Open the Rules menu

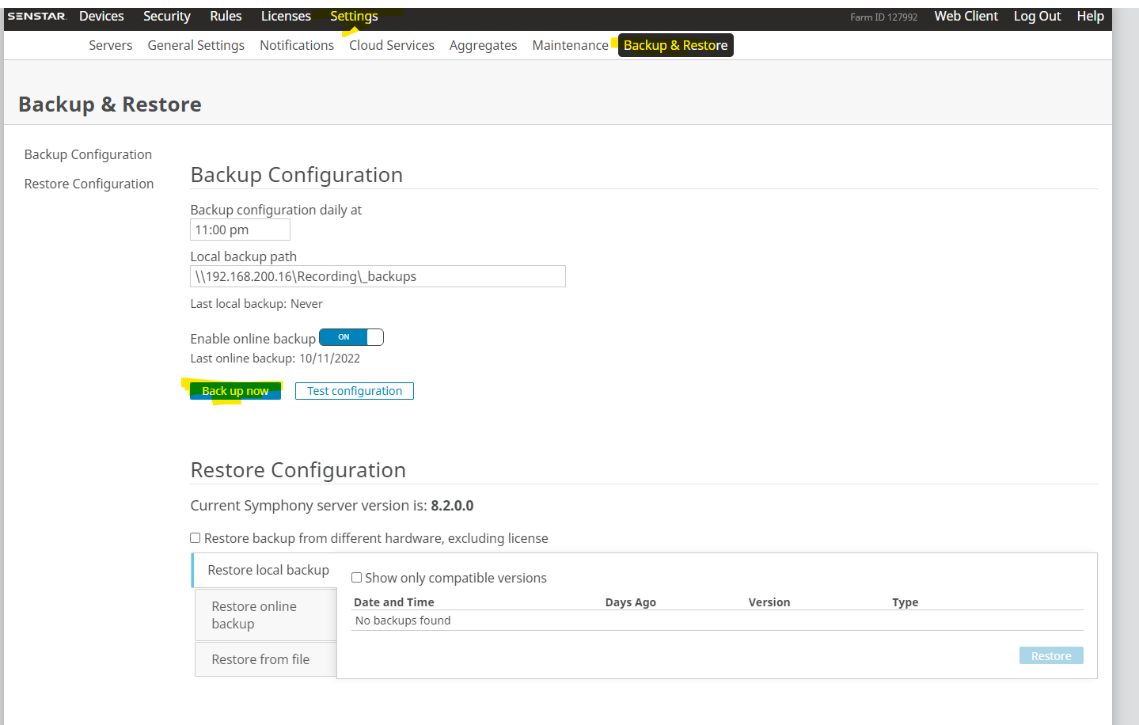(x=226, y=16)
